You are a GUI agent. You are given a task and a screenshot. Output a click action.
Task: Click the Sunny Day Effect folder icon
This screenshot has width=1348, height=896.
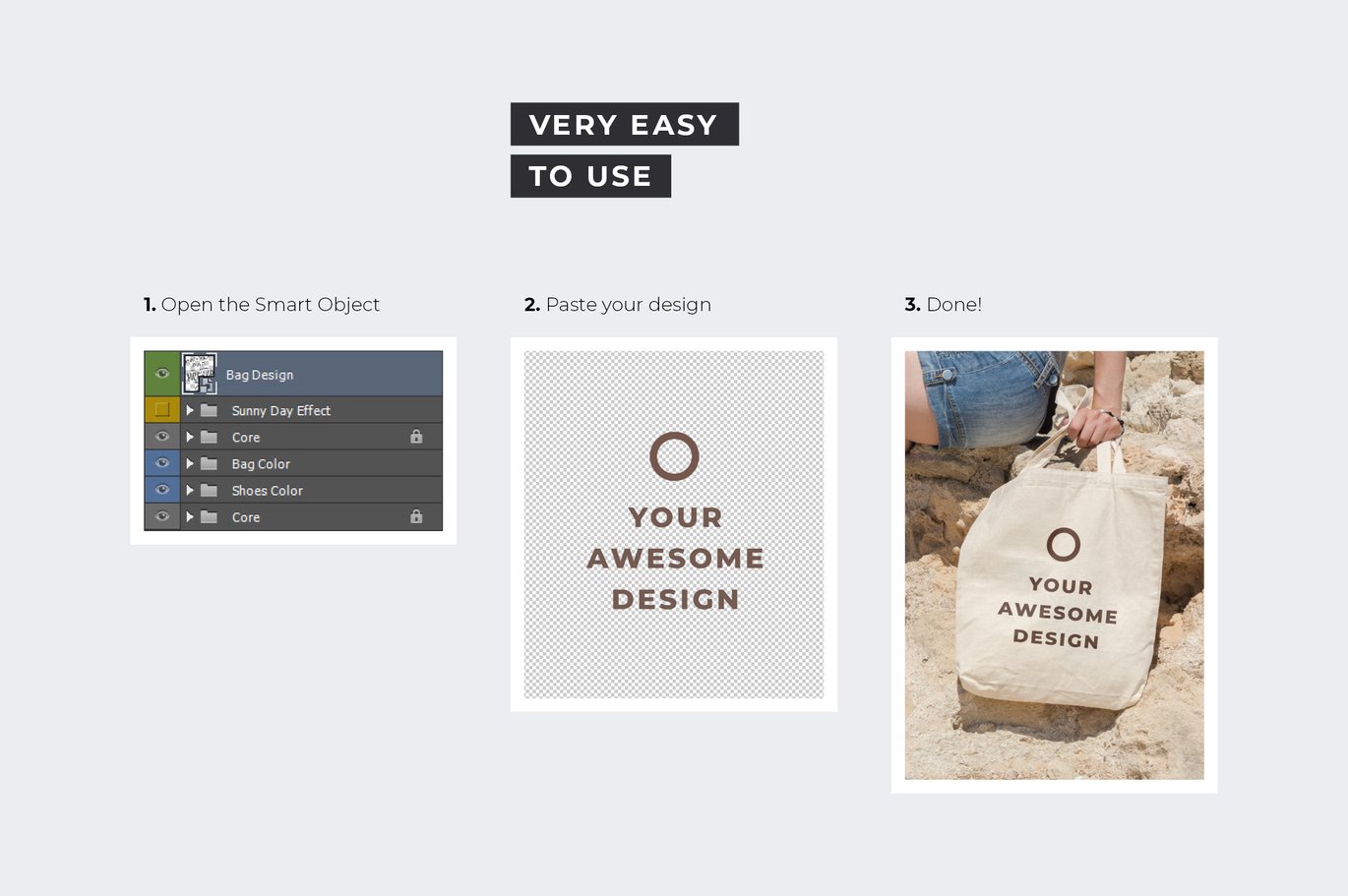point(210,410)
